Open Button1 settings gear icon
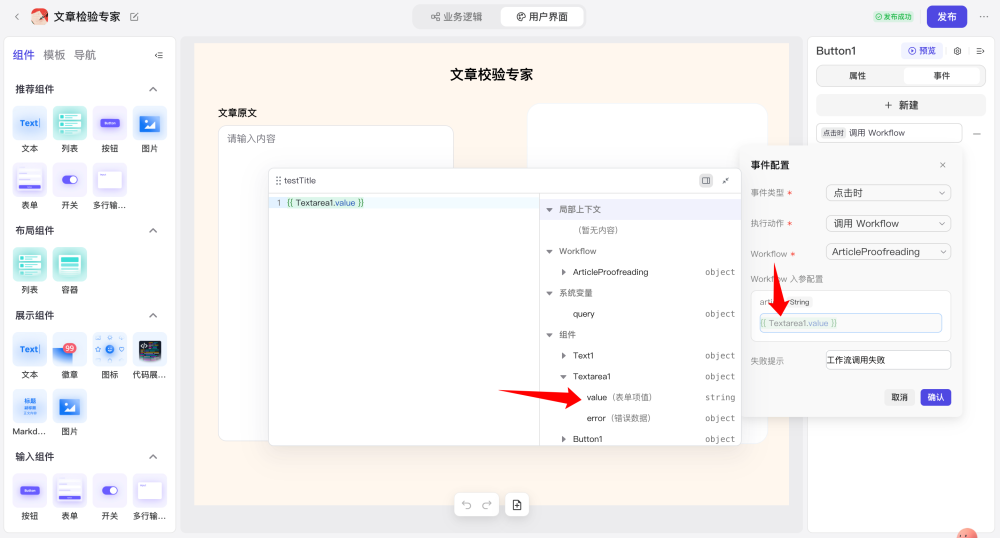Screen dimensions: 1000x538 pyautogui.click(x=957, y=51)
